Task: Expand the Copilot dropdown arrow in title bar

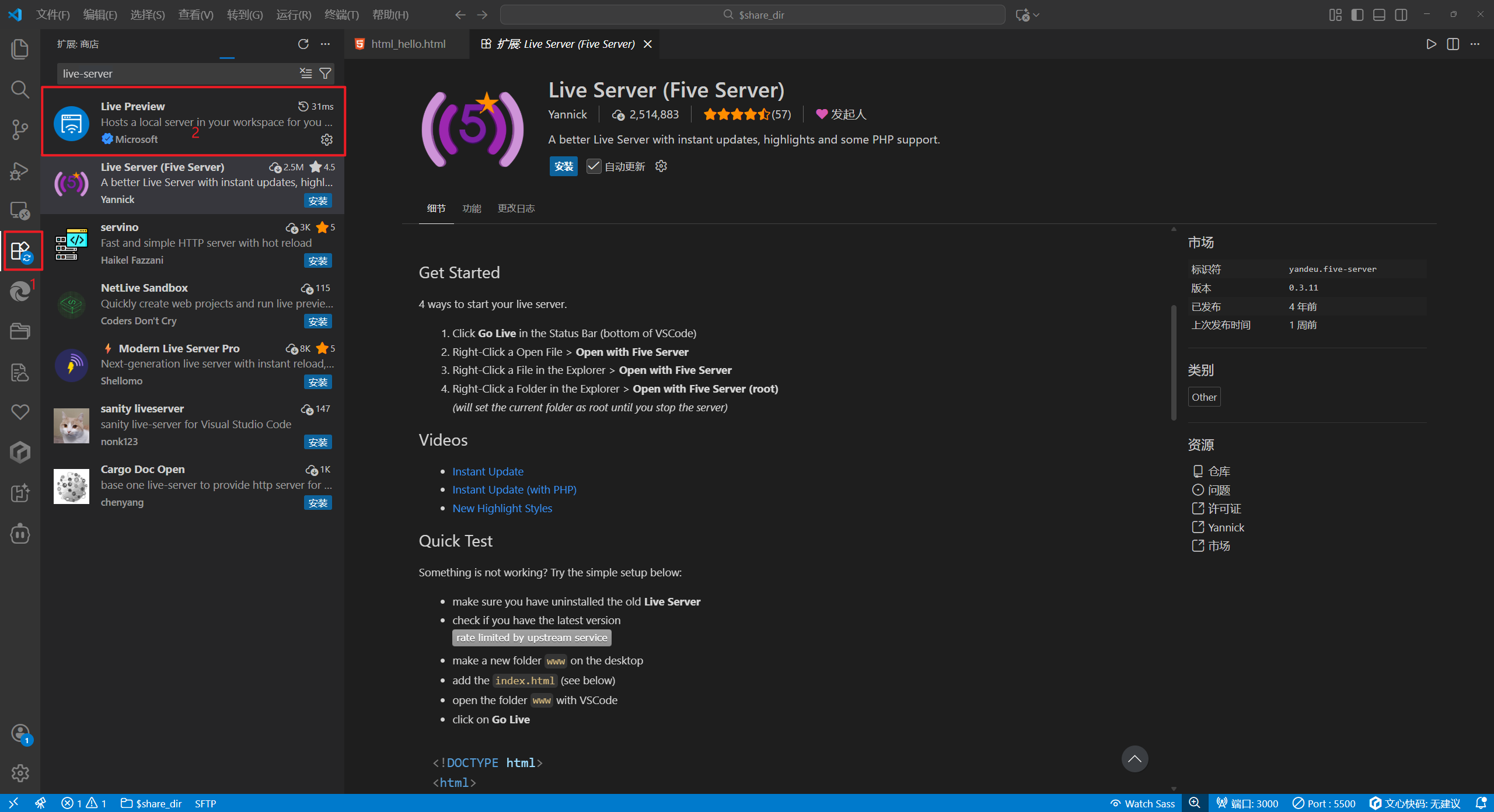Action: [x=1037, y=15]
